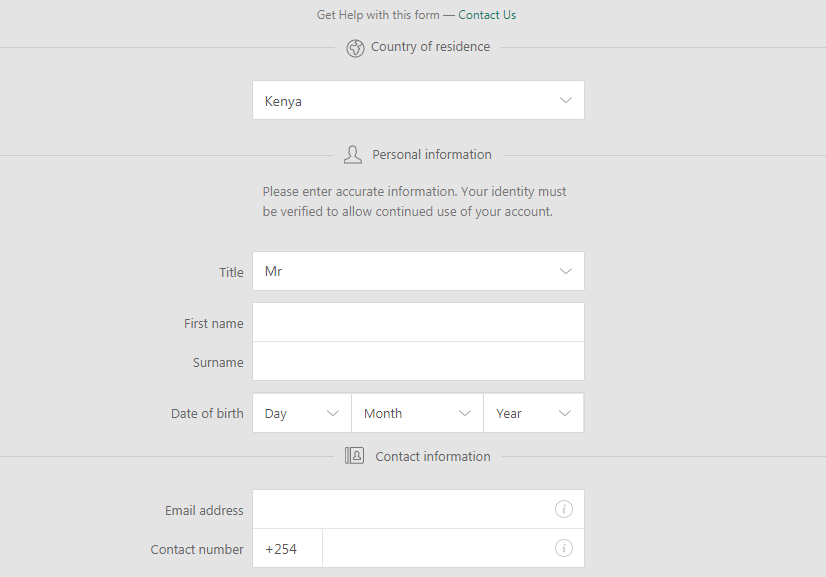Click the Email address label

click(204, 510)
